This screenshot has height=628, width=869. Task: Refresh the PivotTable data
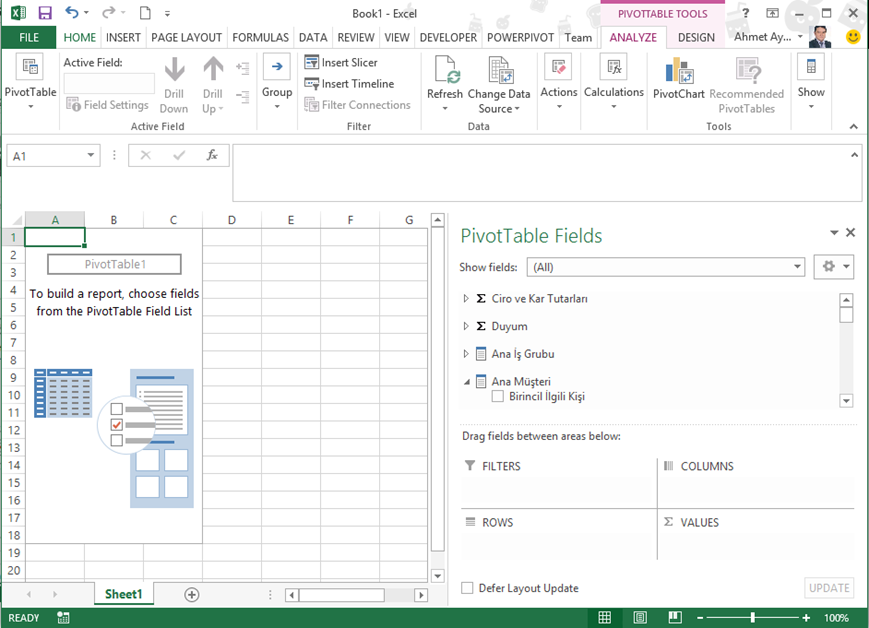pos(444,83)
